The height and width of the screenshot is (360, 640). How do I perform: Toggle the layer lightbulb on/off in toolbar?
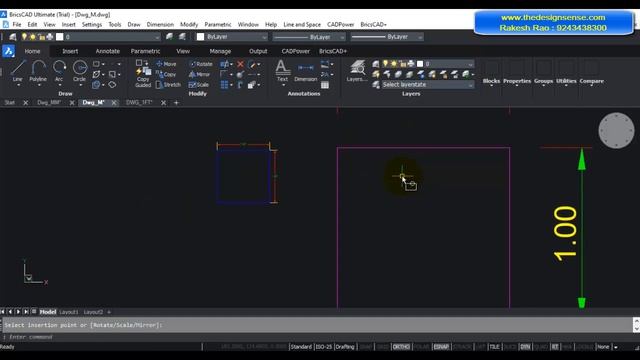pyautogui.click(x=24, y=37)
